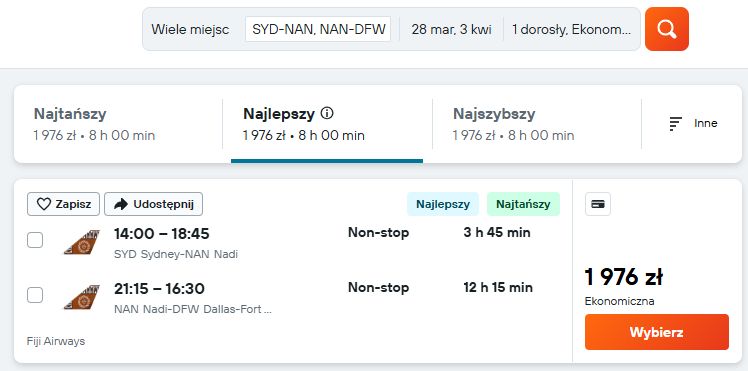Click the Ekonomiczna class label under price
Screen dimensions: 748x371
click(x=620, y=301)
